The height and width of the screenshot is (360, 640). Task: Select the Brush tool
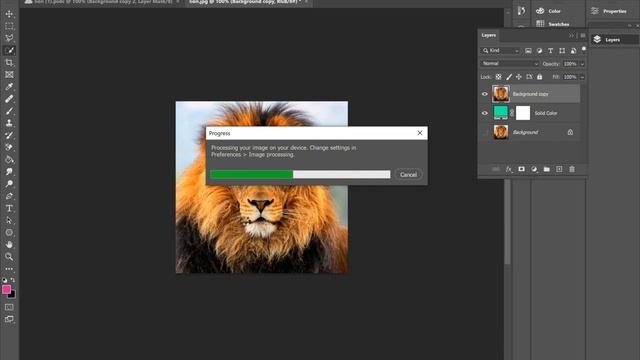[9, 111]
